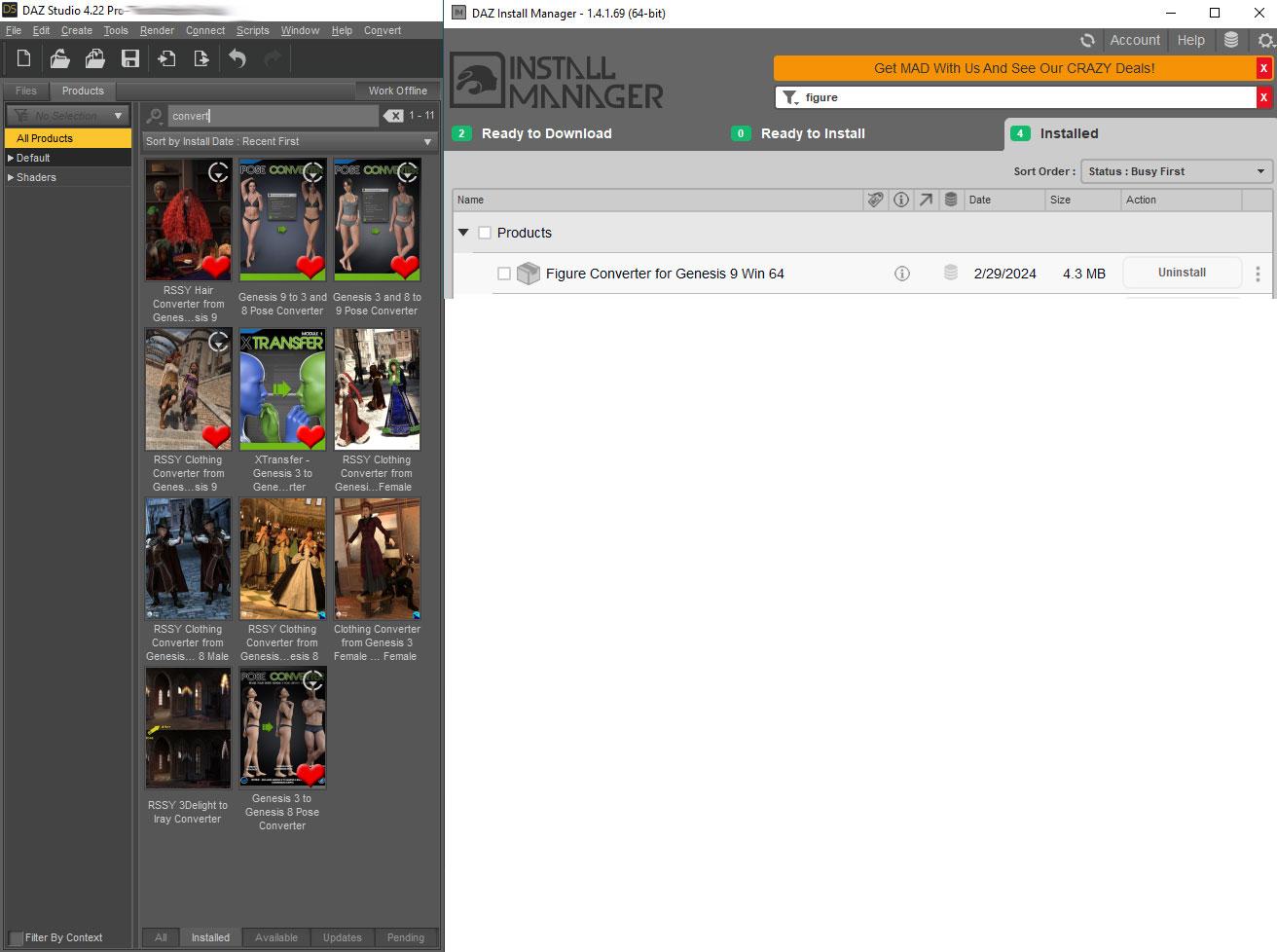Click the database icon in Figure Converter row
This screenshot has height=952, width=1277.
(951, 273)
